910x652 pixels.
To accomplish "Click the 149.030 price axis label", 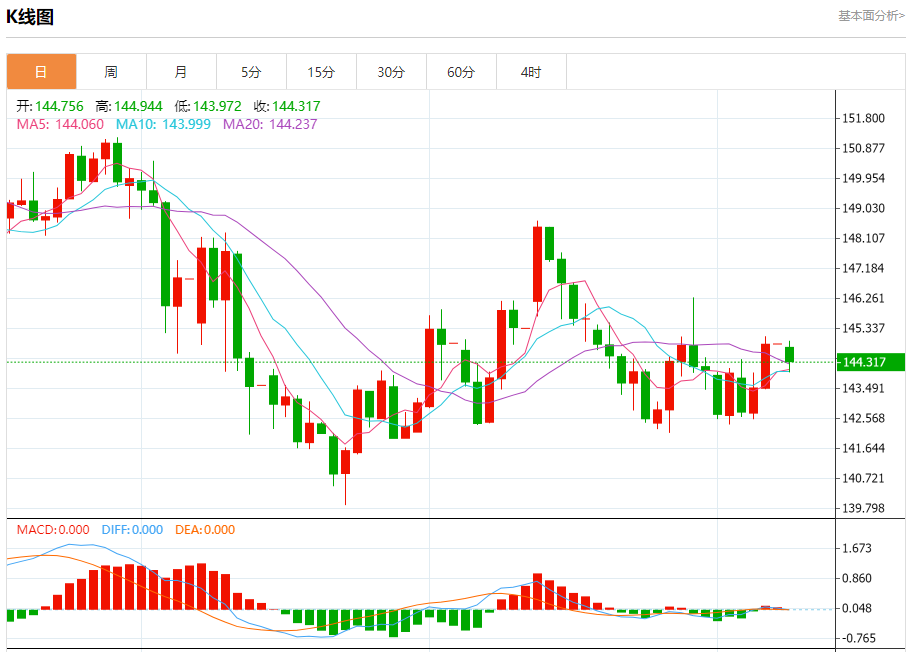I will tap(864, 208).
